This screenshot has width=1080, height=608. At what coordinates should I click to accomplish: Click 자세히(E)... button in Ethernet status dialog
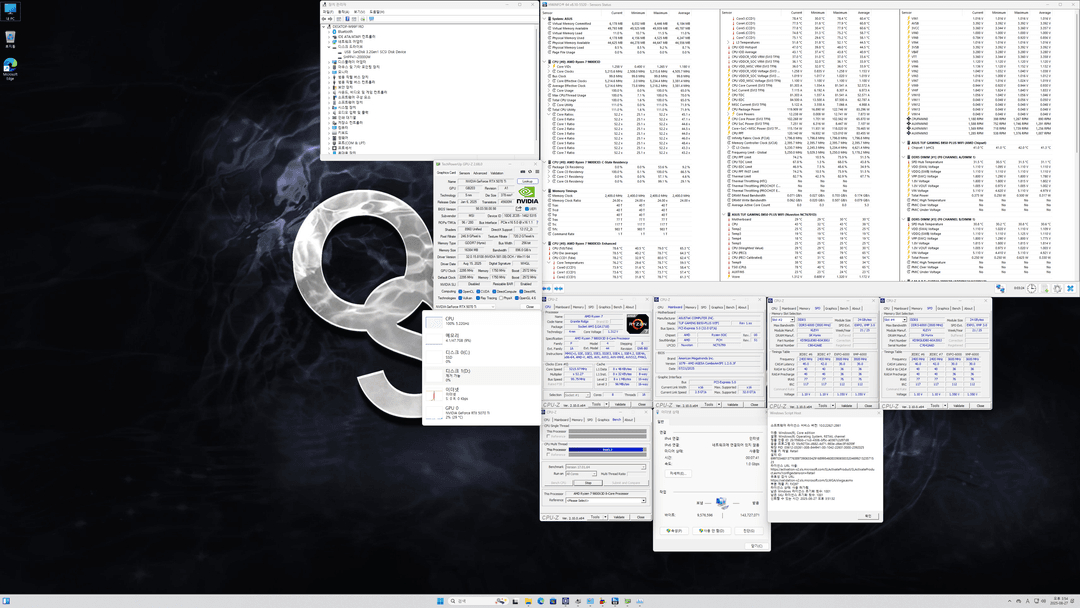tap(678, 474)
